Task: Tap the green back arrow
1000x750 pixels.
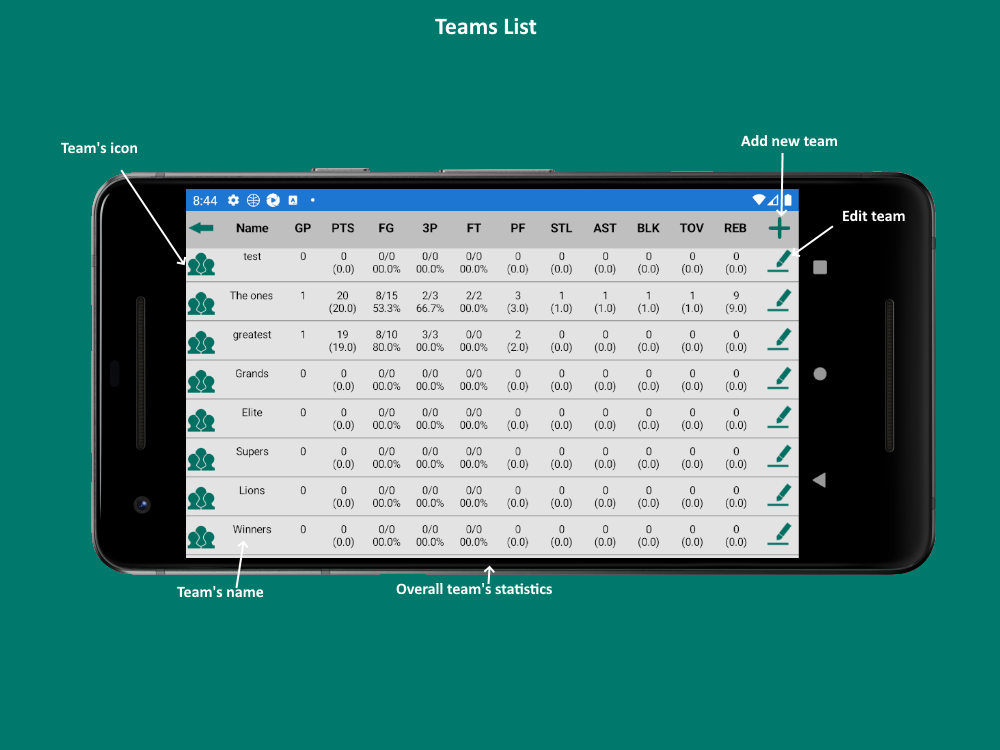Action: (201, 228)
